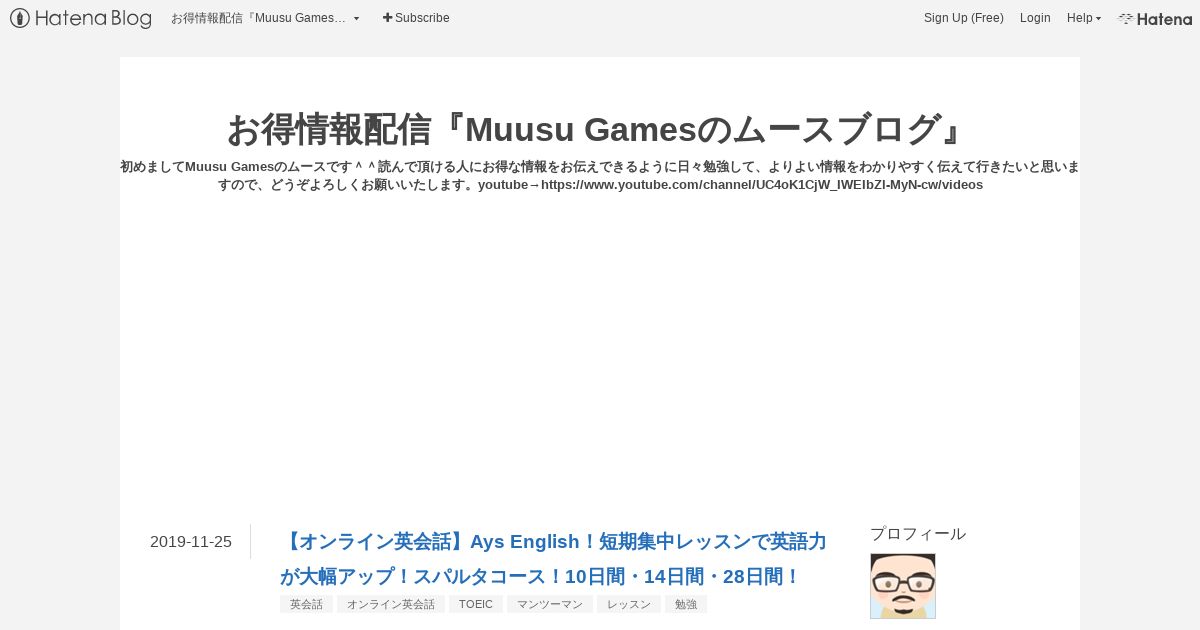Open the profile avatar image
1200x630 pixels.
point(903,586)
